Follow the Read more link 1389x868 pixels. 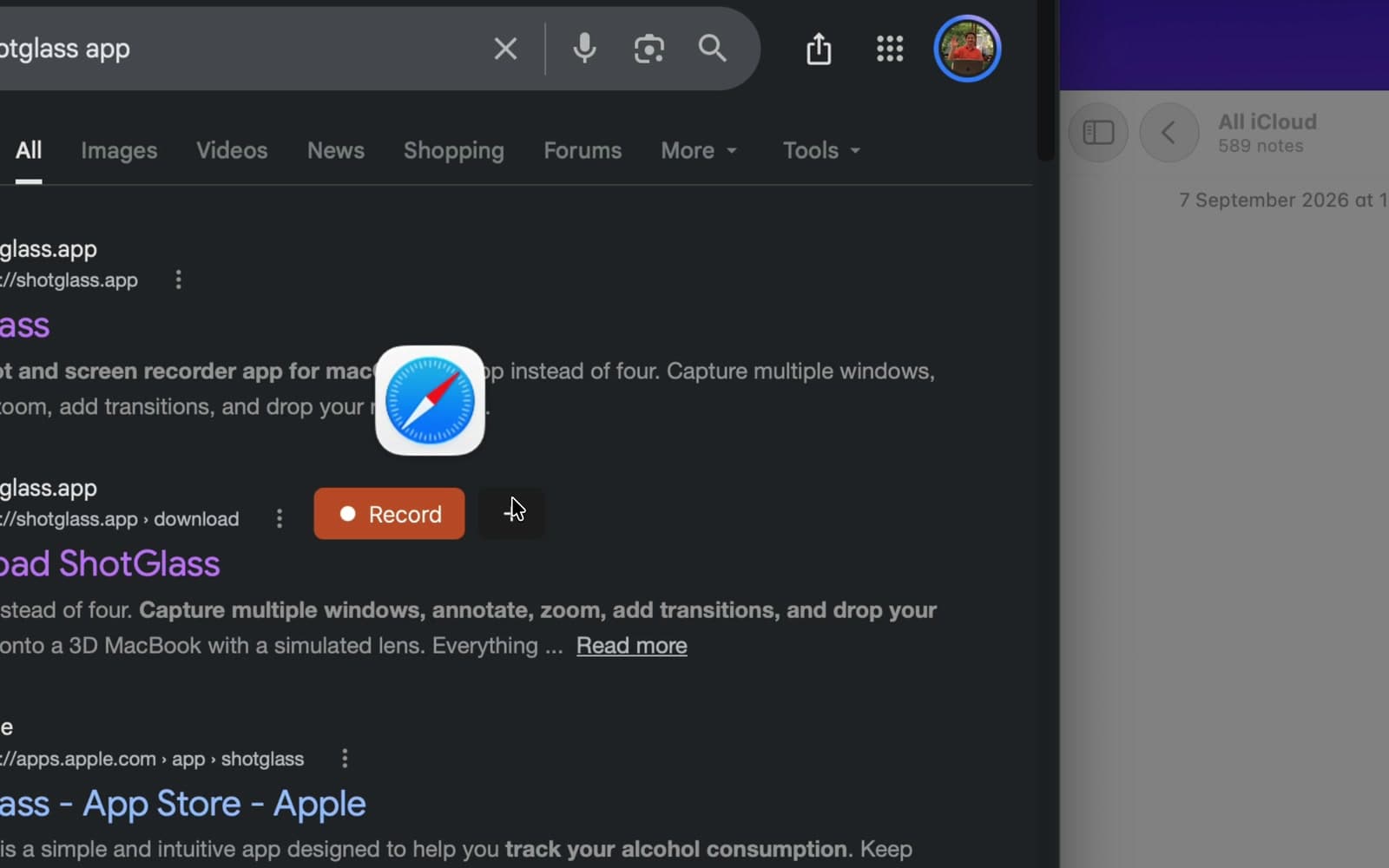point(631,646)
